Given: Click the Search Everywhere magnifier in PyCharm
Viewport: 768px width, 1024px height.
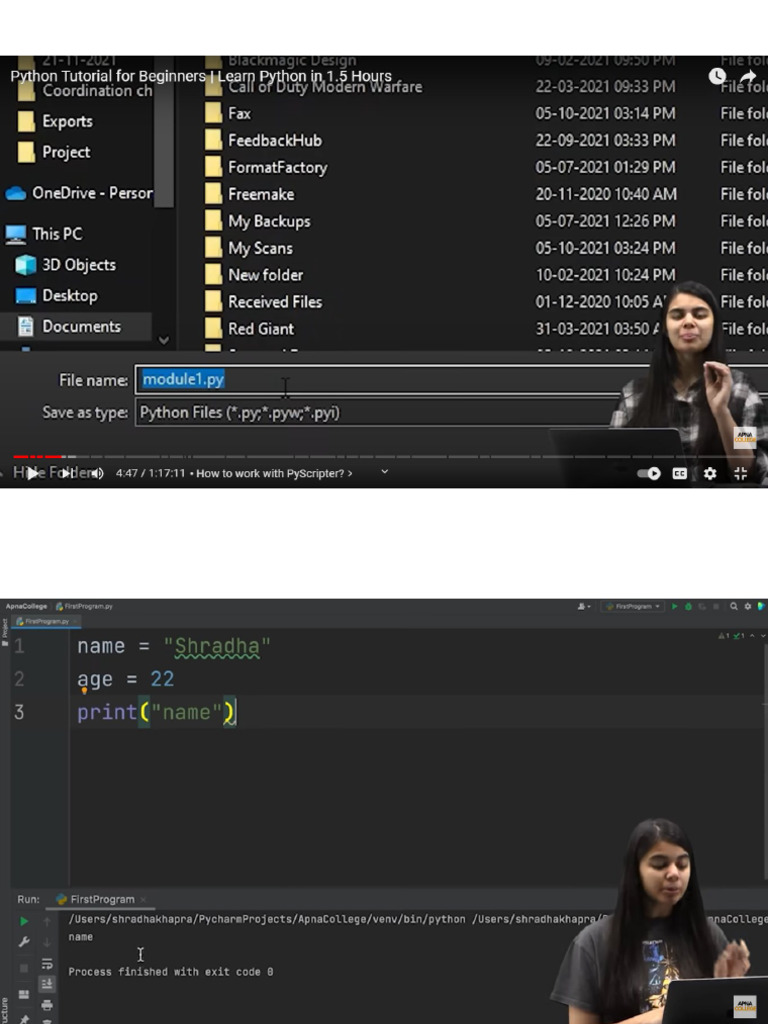Looking at the screenshot, I should pos(734,606).
